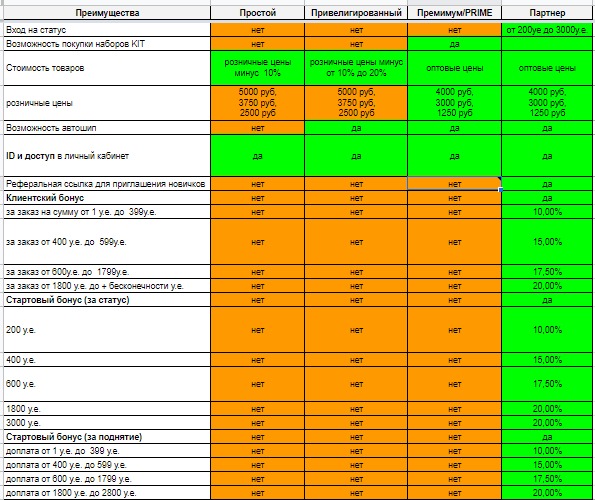This screenshot has width=595, height=500.
Task: Click the 17,50% cell for 600 у.е.
Action: click(547, 384)
